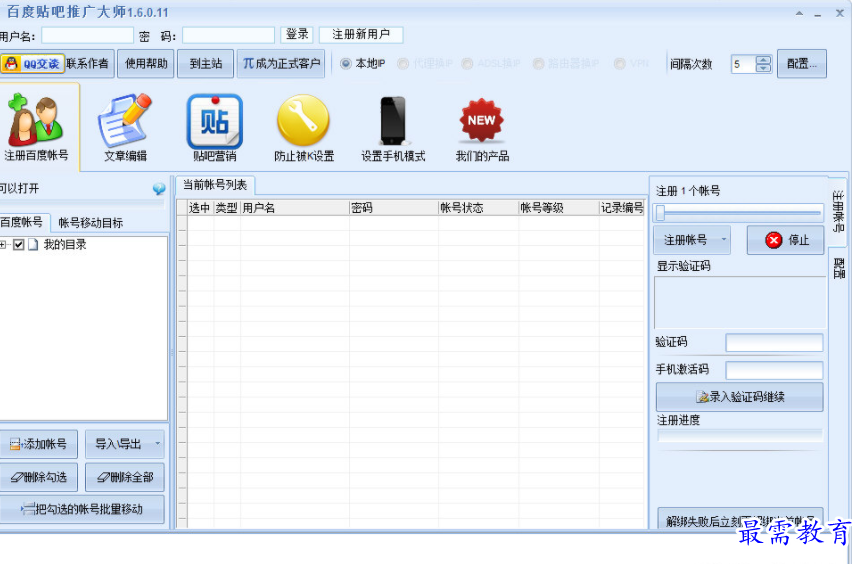Click the red X stop button
This screenshot has width=860, height=564.
(x=785, y=240)
